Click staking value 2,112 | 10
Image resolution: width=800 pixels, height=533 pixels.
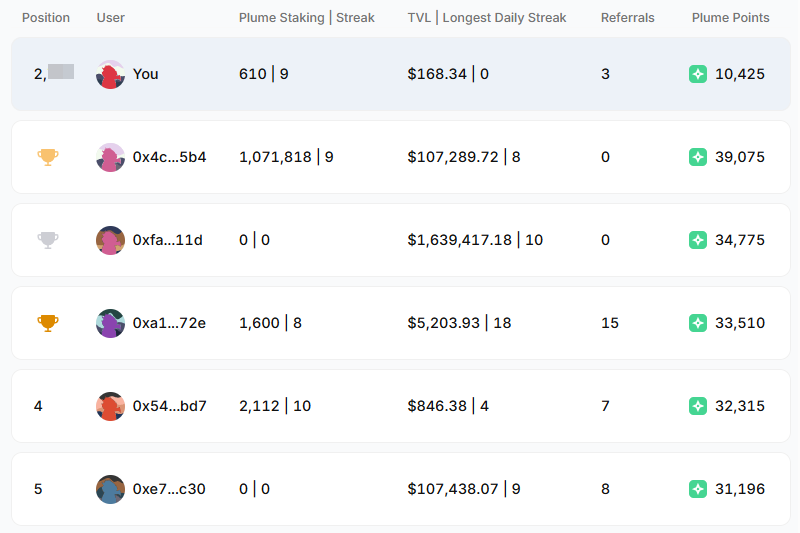(x=275, y=406)
